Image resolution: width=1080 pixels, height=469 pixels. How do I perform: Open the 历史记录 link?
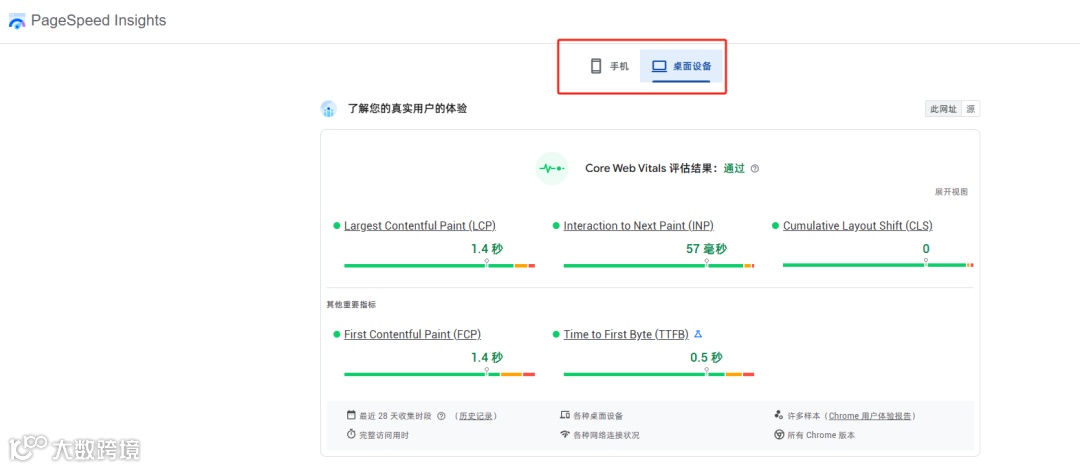[x=476, y=416]
